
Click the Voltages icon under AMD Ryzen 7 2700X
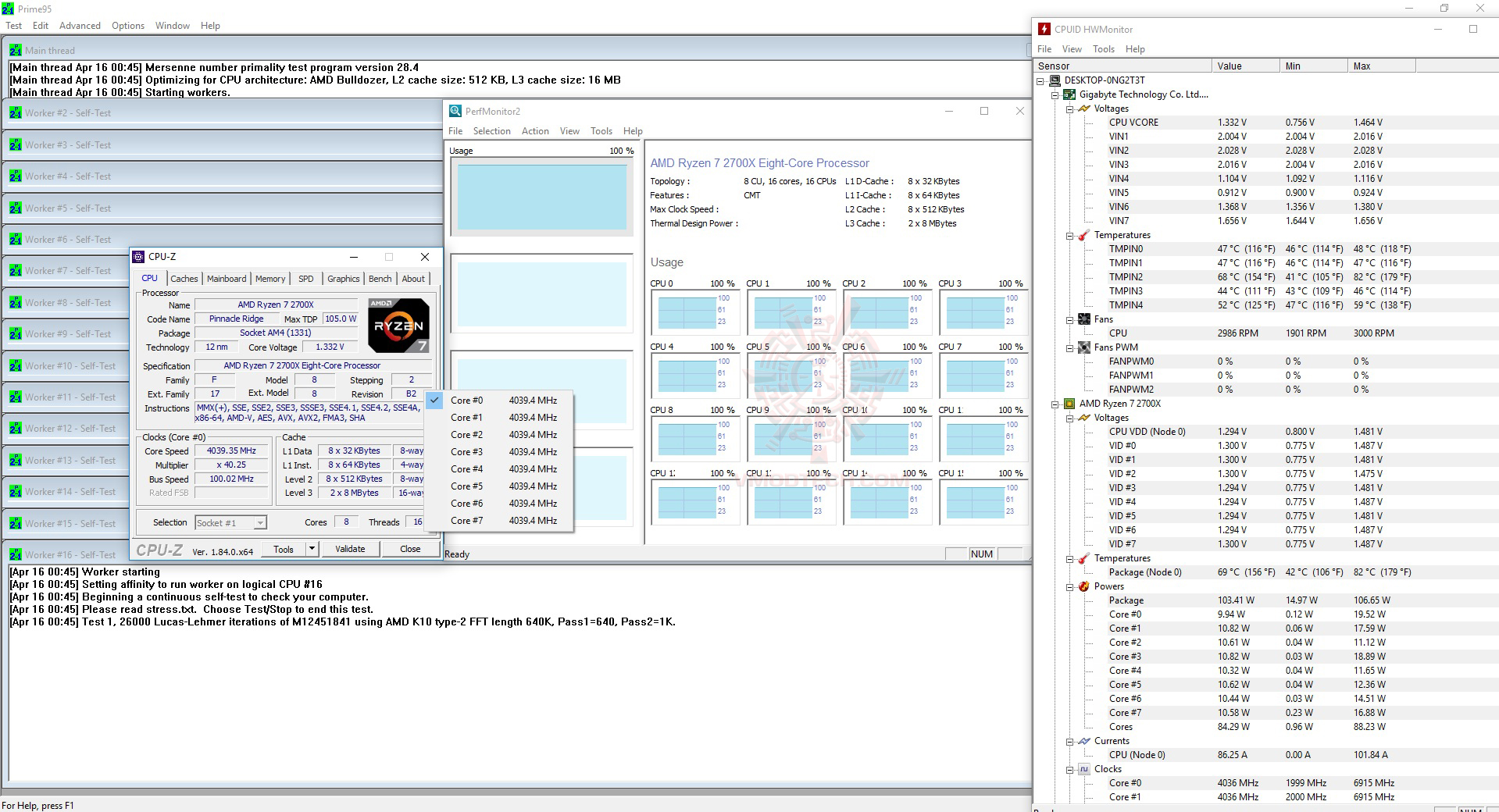point(1084,418)
